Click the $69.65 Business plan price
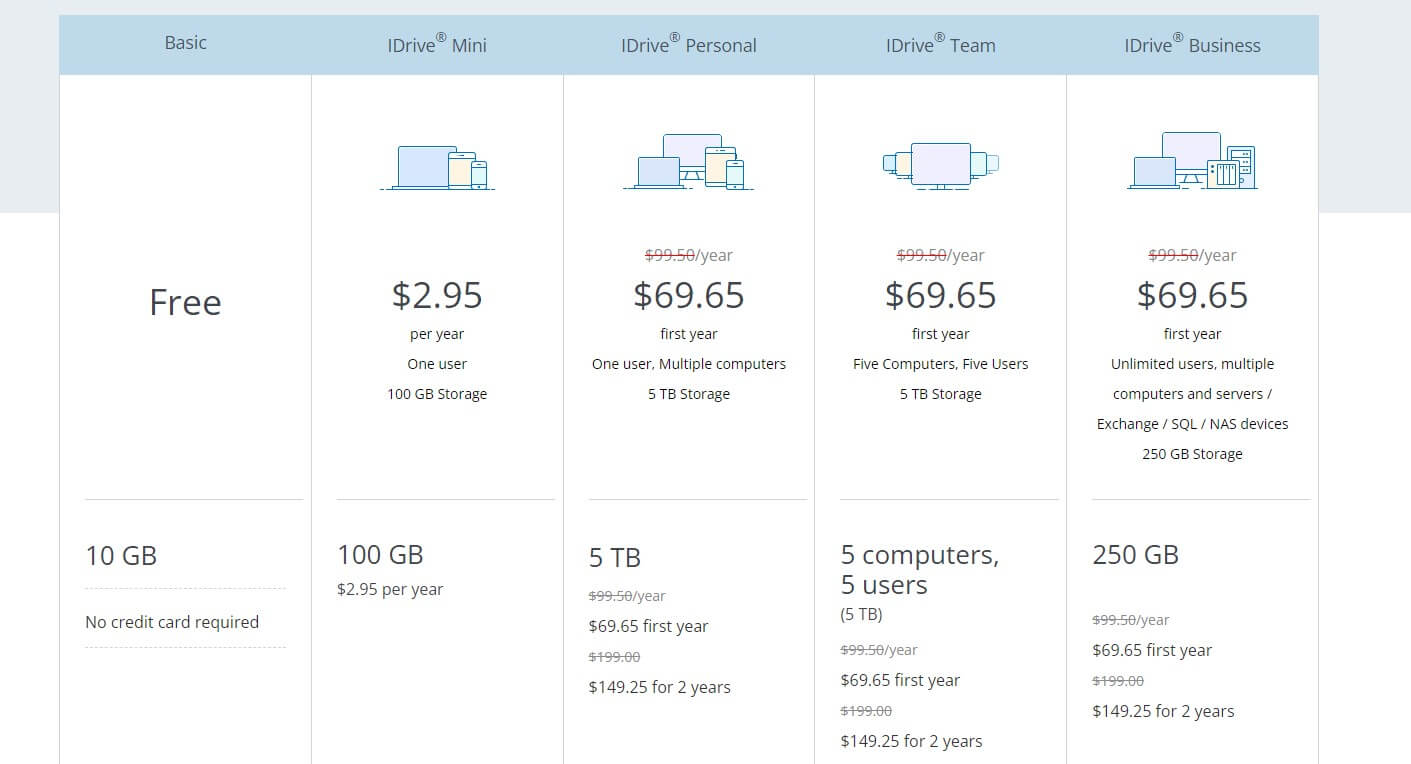1411x764 pixels. pyautogui.click(x=1192, y=295)
